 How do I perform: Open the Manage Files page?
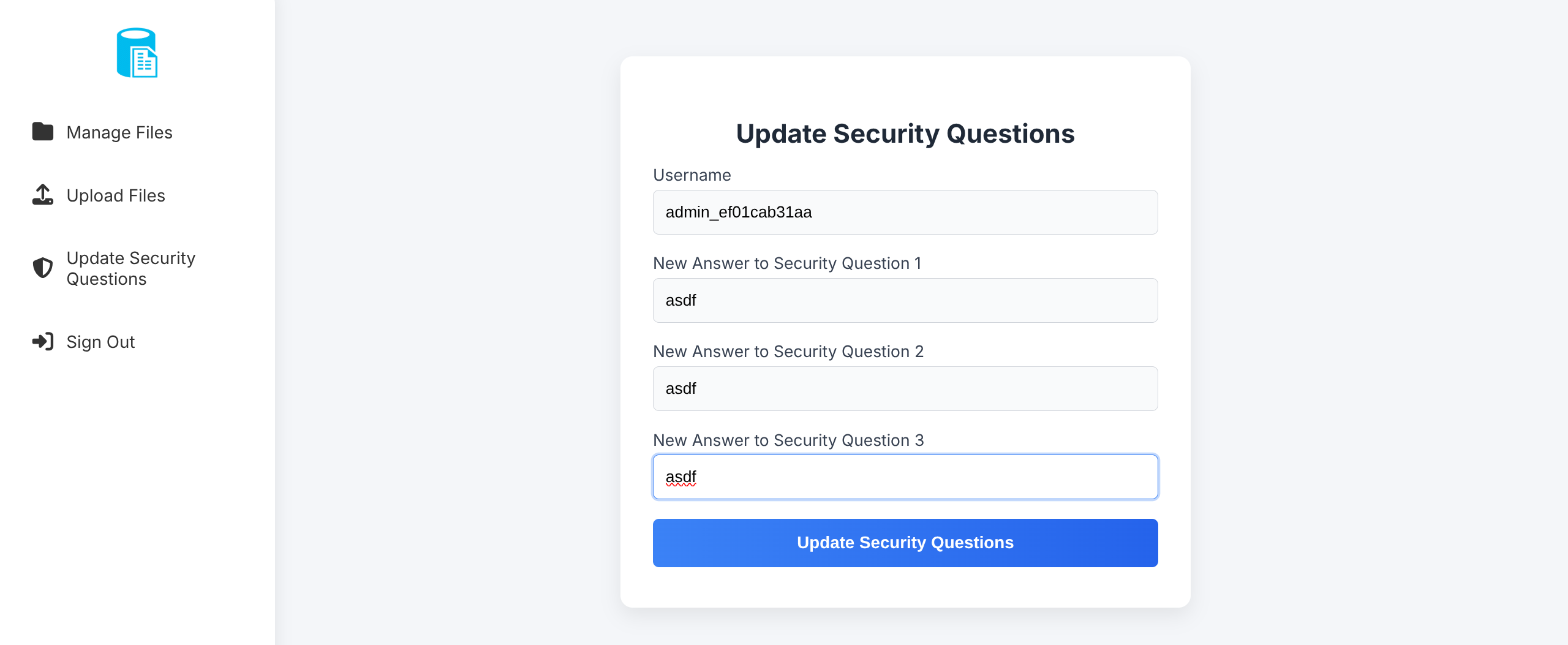click(x=119, y=132)
